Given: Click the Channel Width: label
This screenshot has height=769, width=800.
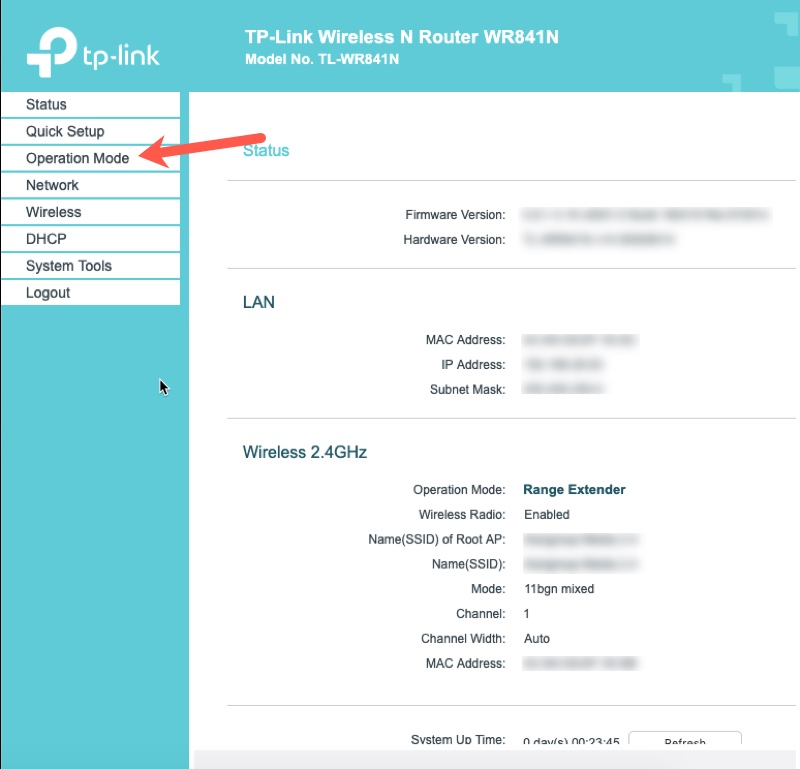Looking at the screenshot, I should coord(463,638).
